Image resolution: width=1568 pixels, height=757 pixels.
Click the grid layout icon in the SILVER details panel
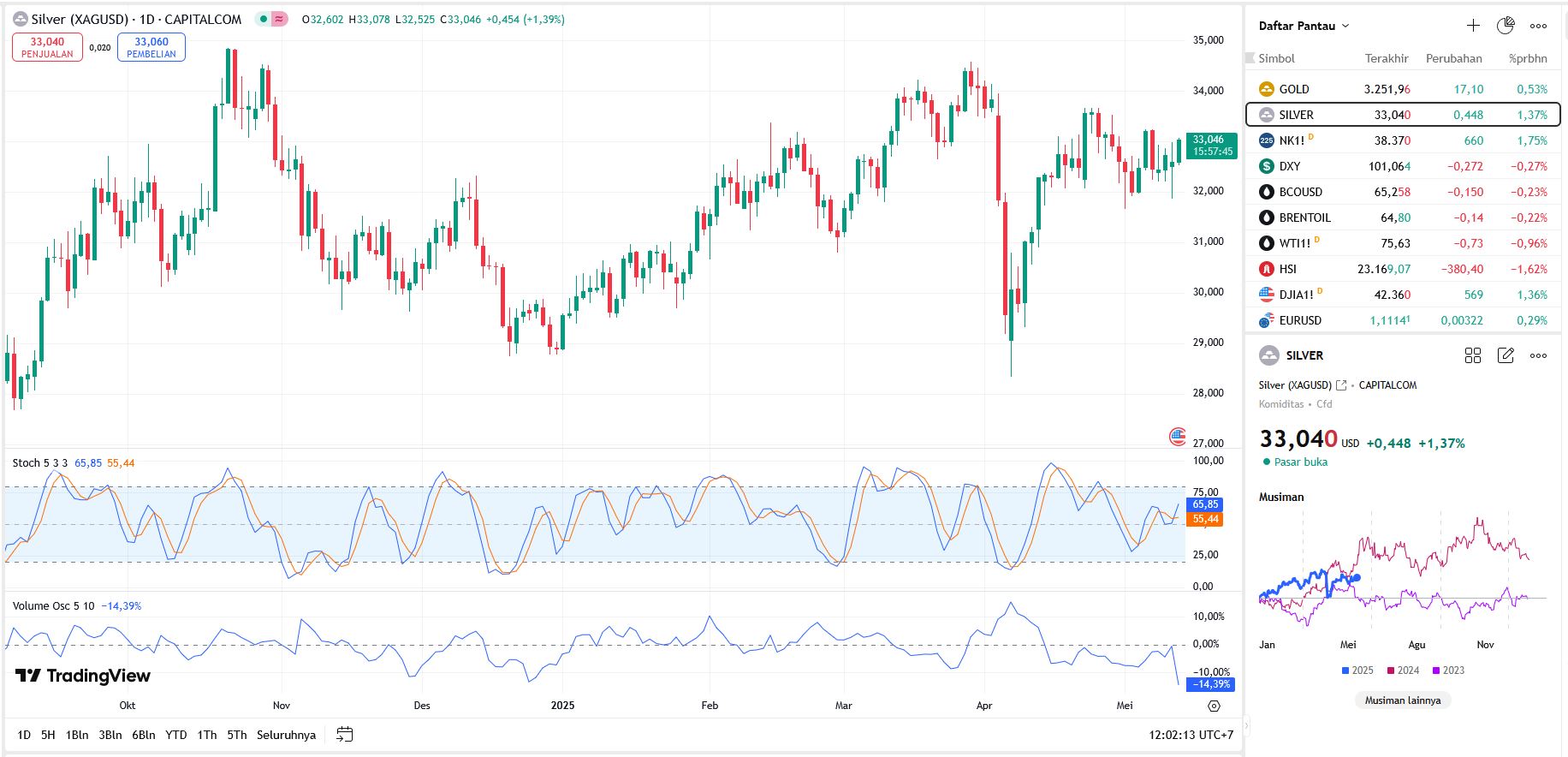(1473, 355)
